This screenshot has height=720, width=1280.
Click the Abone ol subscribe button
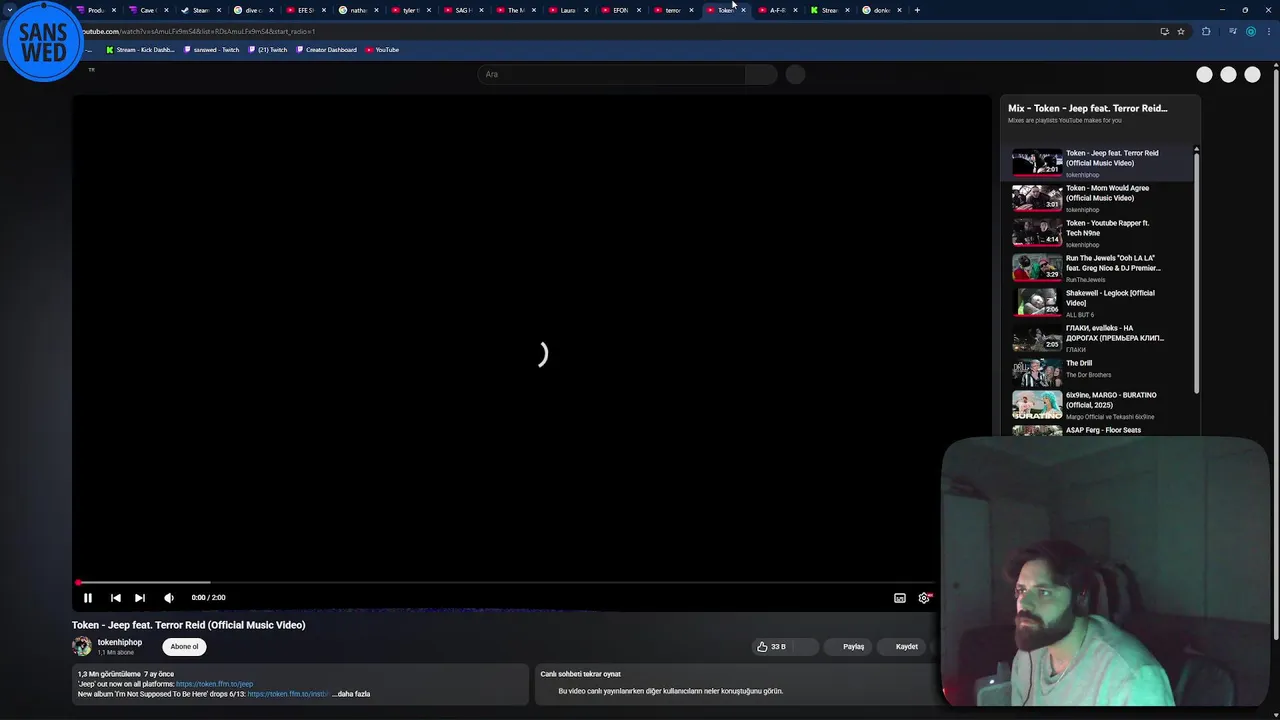184,647
